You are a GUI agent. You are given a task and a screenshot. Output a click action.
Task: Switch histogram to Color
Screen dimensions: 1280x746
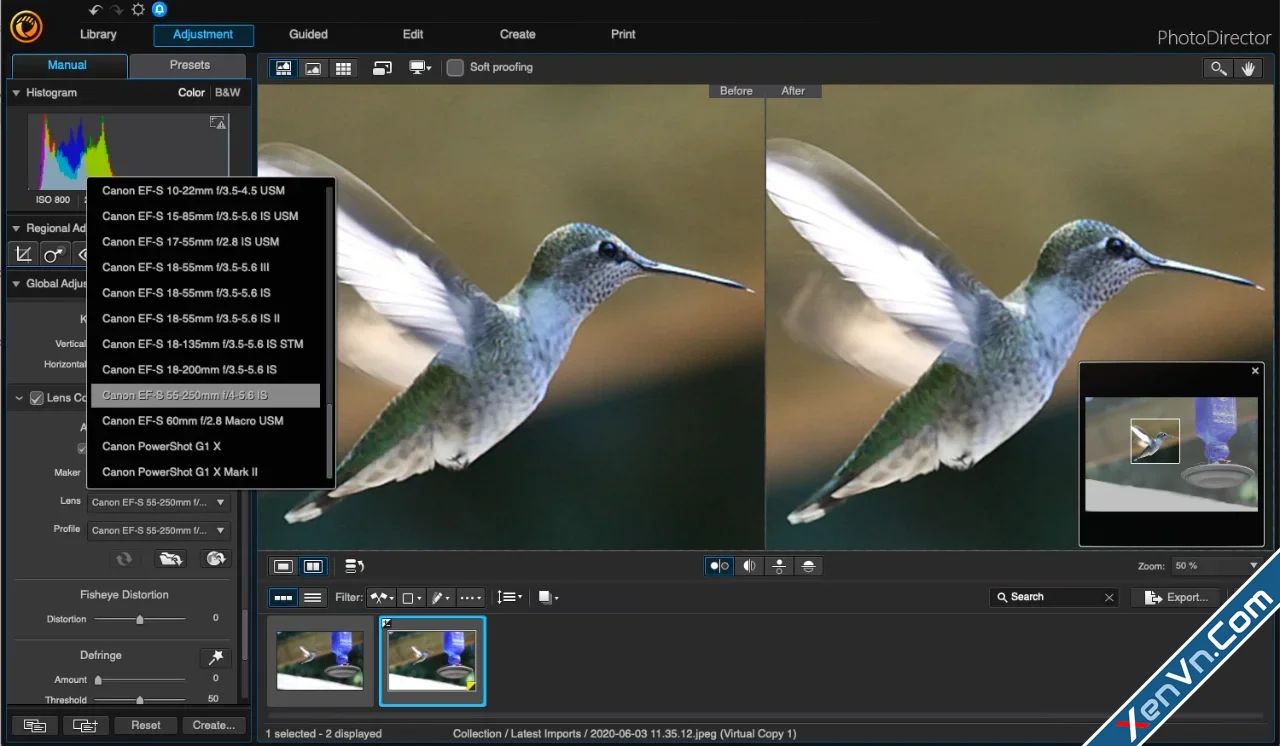191,93
